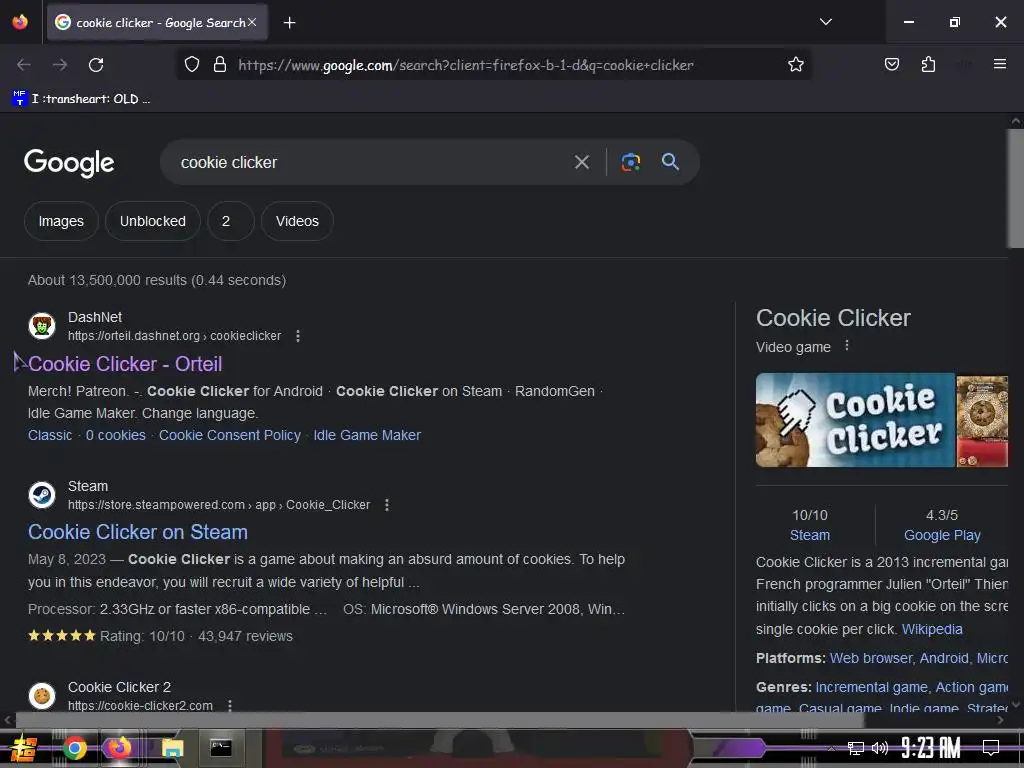Open the DashNet result options menu
1024x768 pixels.
click(298, 336)
